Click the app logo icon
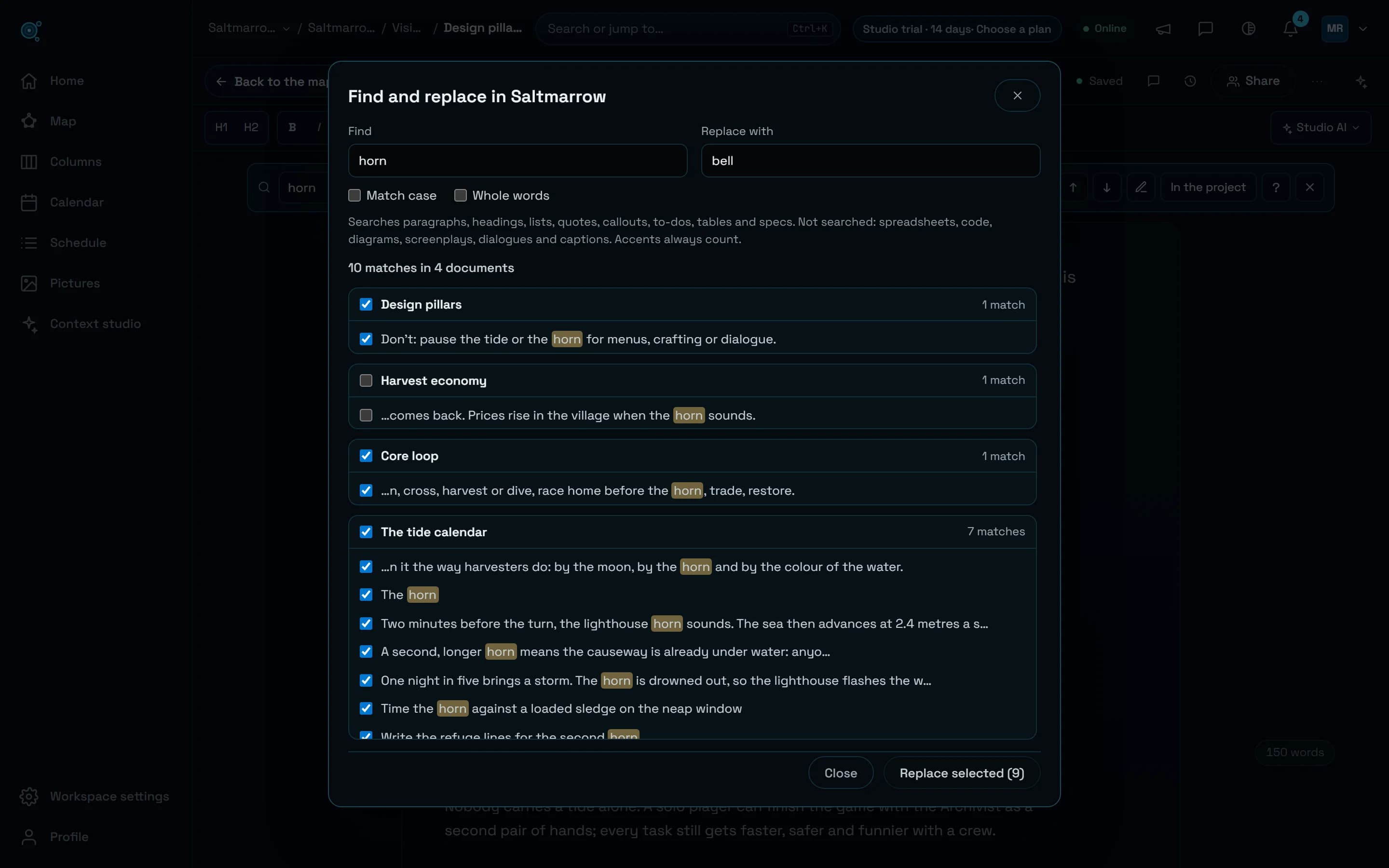This screenshot has height=868, width=1389. tap(30, 30)
